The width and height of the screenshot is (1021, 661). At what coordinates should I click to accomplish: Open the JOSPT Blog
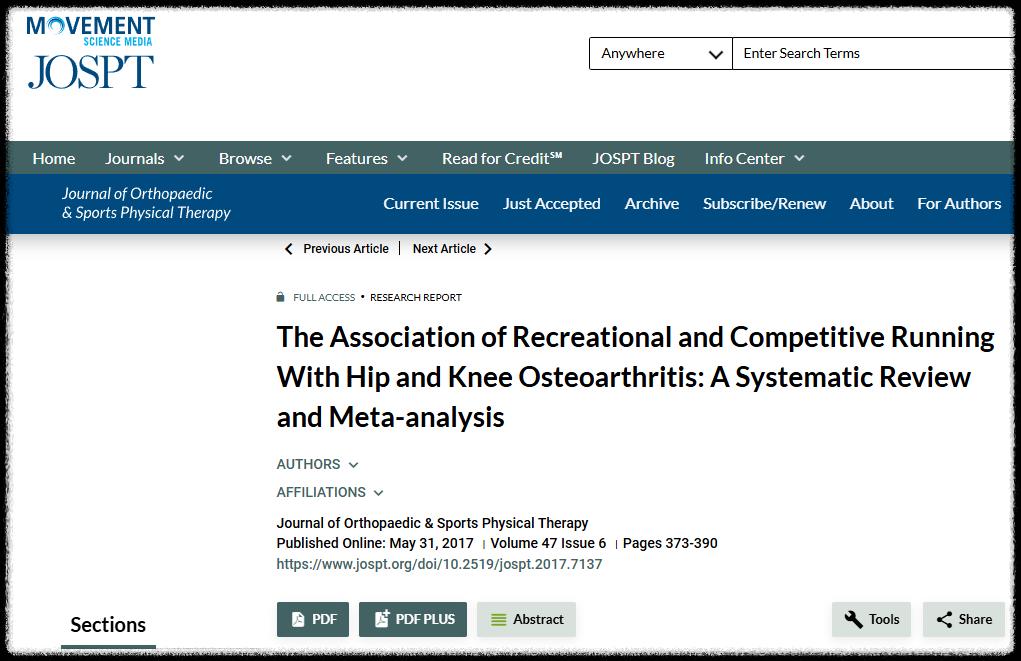click(x=634, y=158)
